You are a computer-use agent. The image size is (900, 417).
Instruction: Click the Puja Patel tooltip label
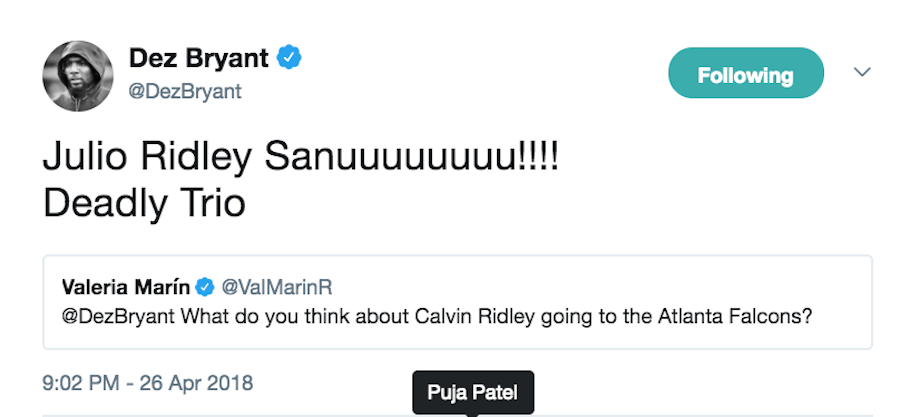472,392
